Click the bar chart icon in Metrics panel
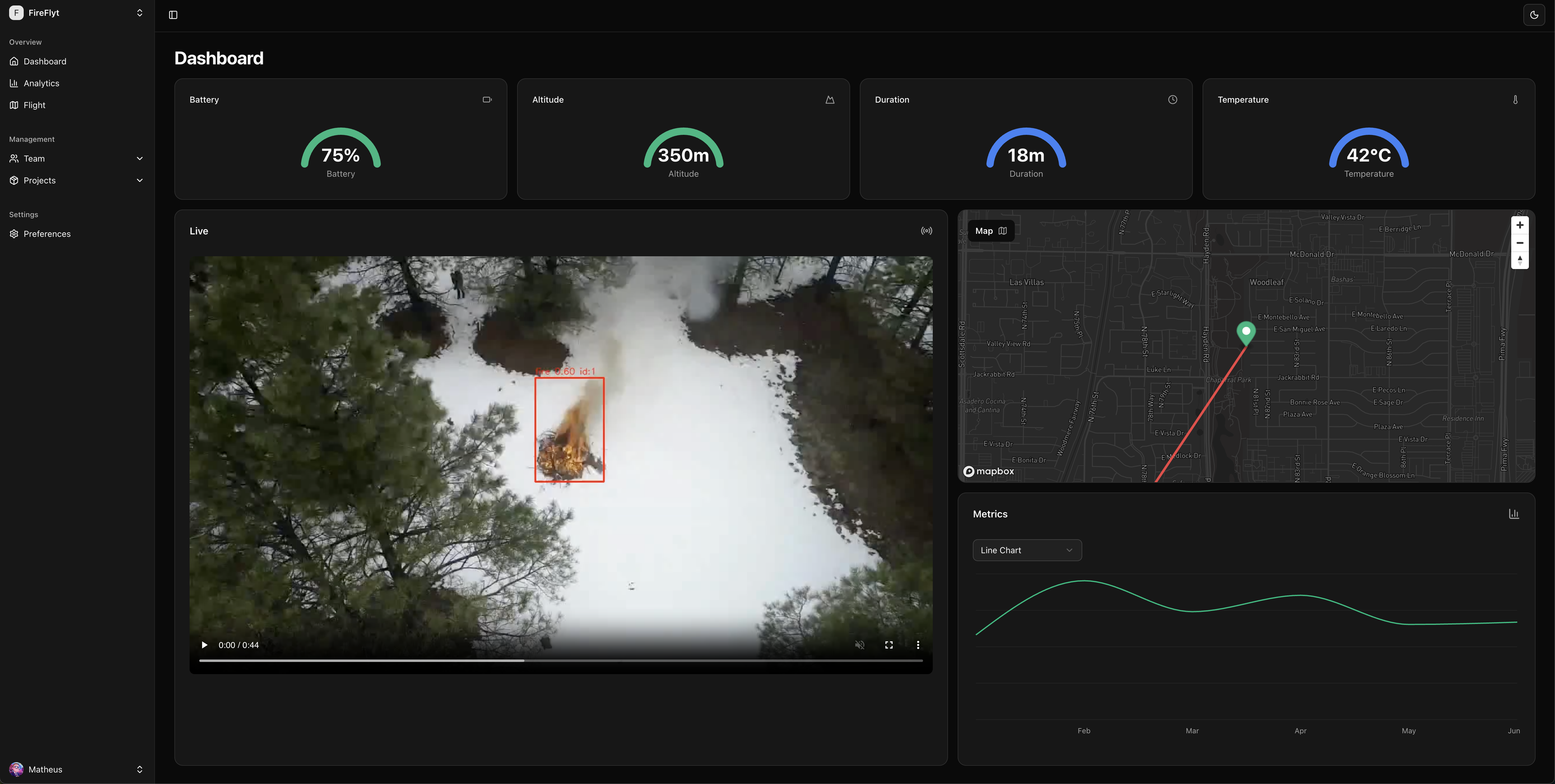The image size is (1555, 784). coord(1513,513)
